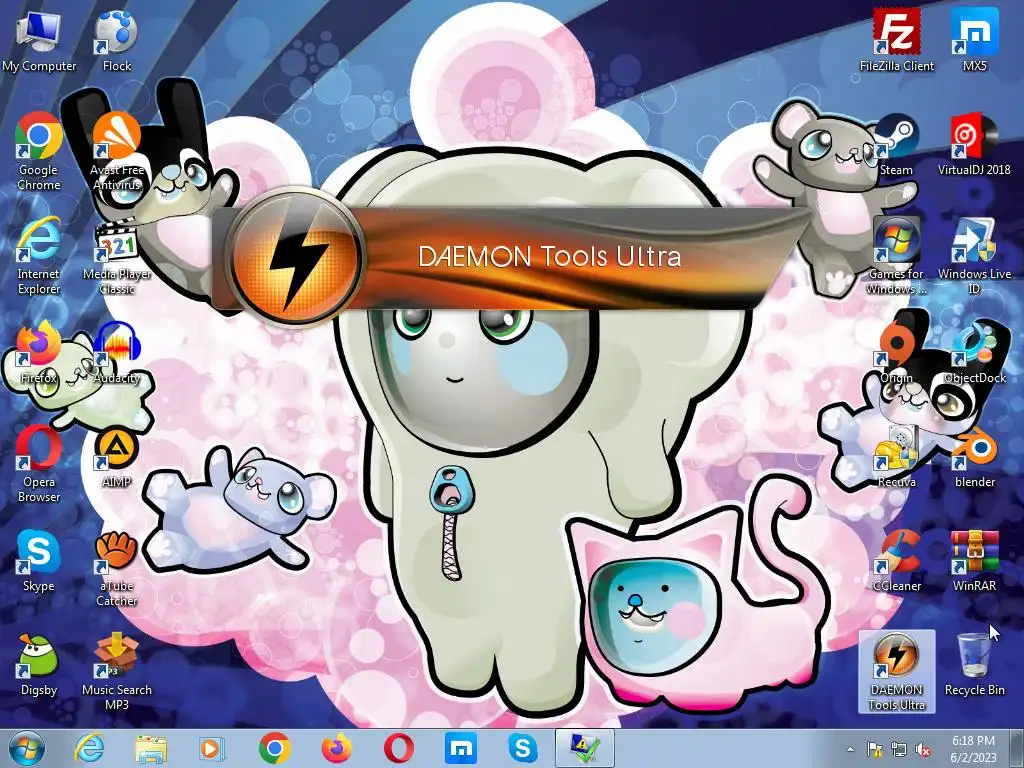1024x768 pixels.
Task: Select the Avast Free Antivirus shortcut
Action: pyautogui.click(x=116, y=152)
